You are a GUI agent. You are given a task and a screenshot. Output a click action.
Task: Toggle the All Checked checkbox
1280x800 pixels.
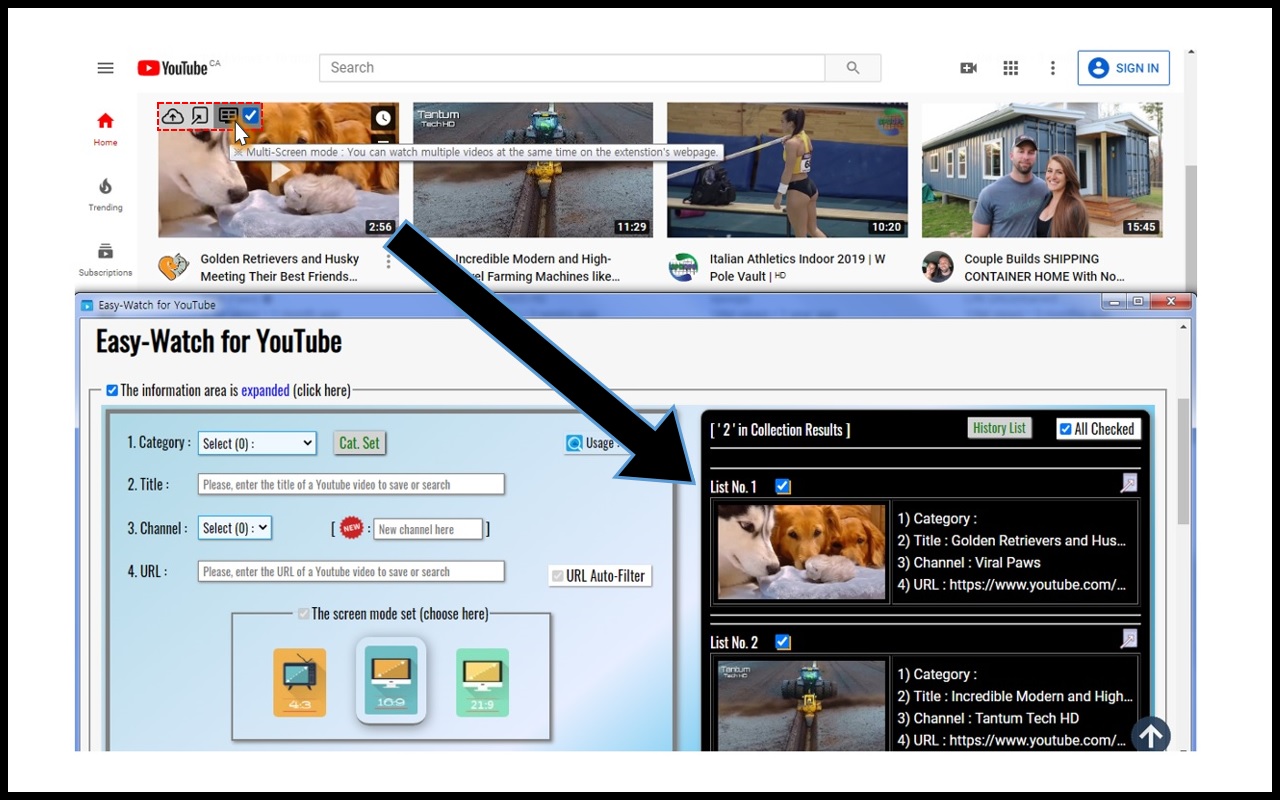pyautogui.click(x=1066, y=429)
